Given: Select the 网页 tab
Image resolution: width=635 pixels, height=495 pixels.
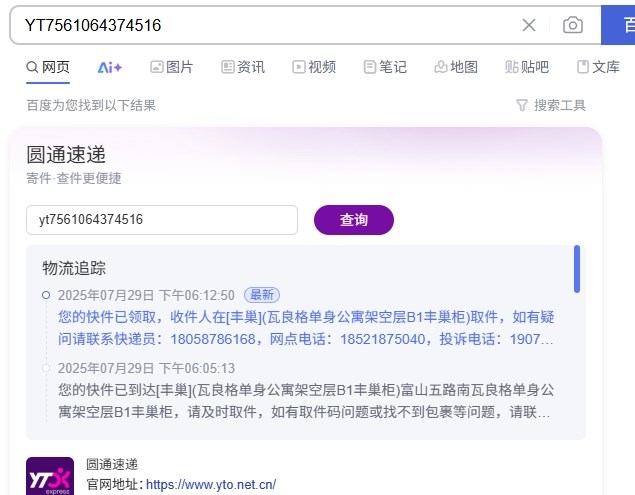Looking at the screenshot, I should click(x=48, y=67).
